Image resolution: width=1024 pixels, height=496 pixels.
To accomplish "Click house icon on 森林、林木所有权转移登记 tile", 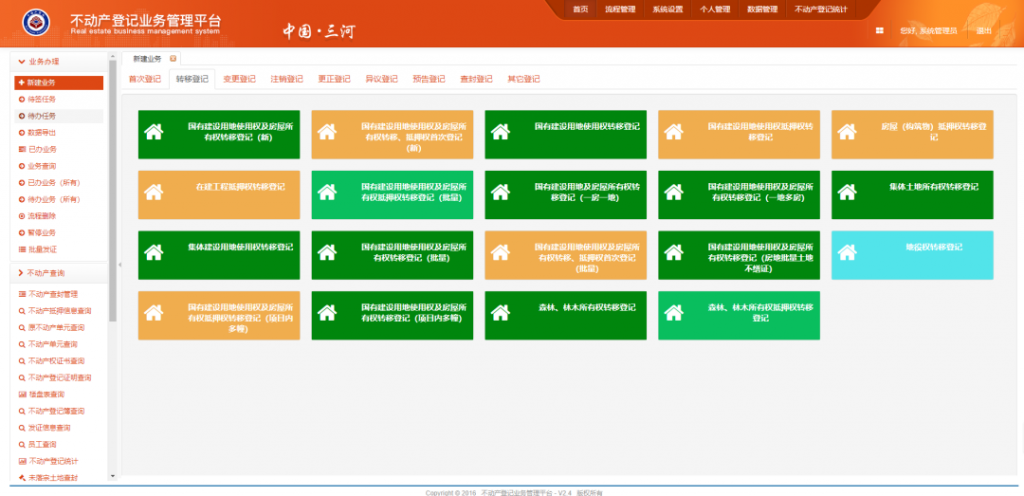I will (x=501, y=315).
